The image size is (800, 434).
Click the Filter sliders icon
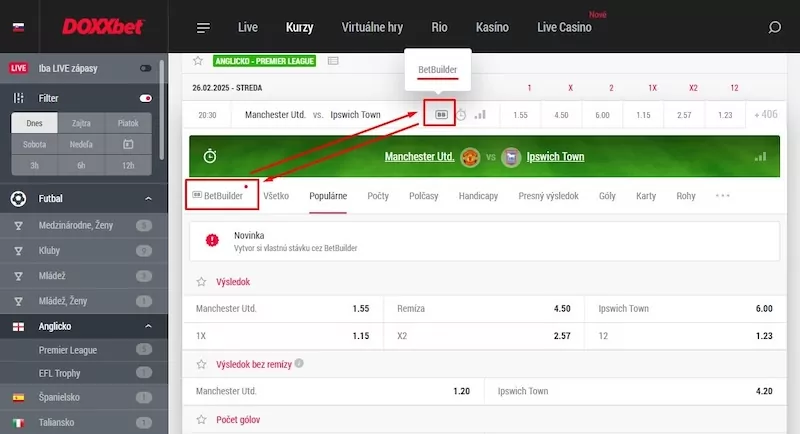(x=18, y=98)
